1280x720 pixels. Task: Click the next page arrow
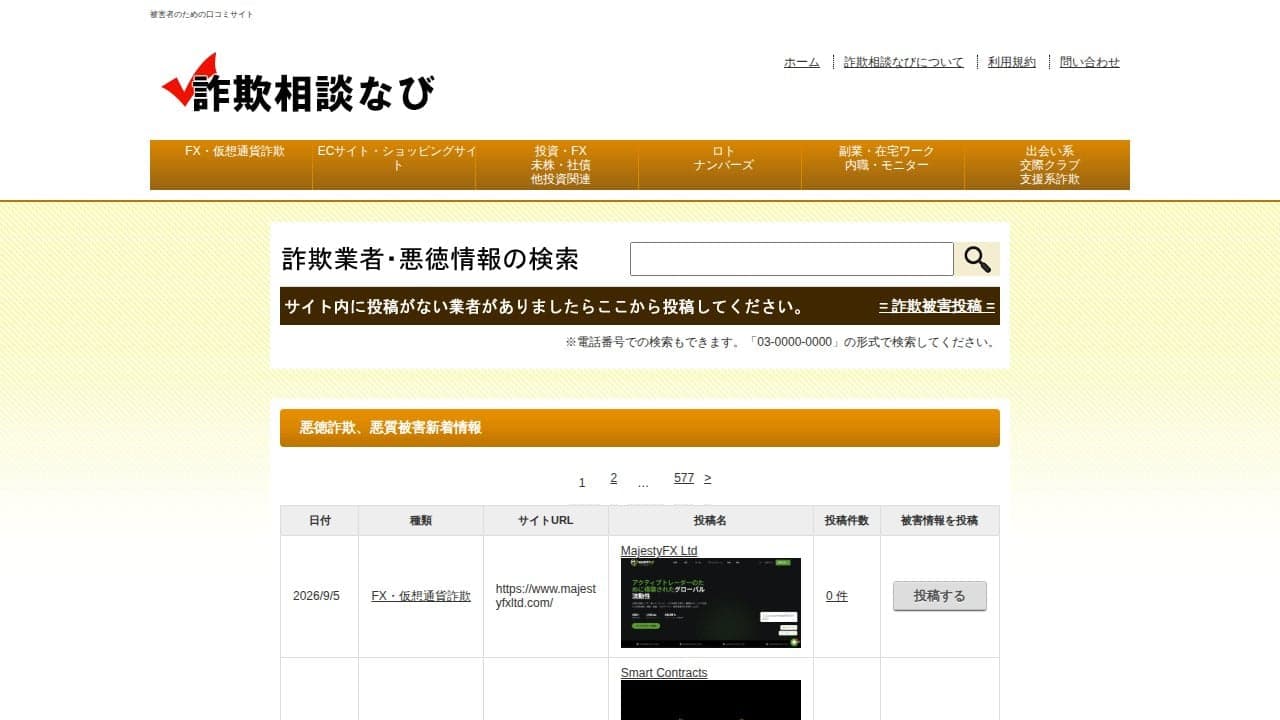(708, 478)
